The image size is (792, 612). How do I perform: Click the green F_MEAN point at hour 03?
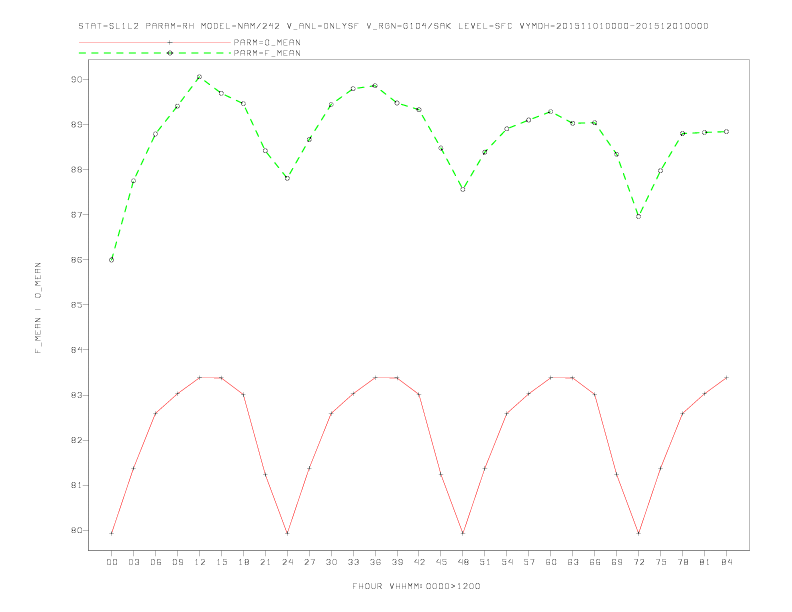click(133, 181)
